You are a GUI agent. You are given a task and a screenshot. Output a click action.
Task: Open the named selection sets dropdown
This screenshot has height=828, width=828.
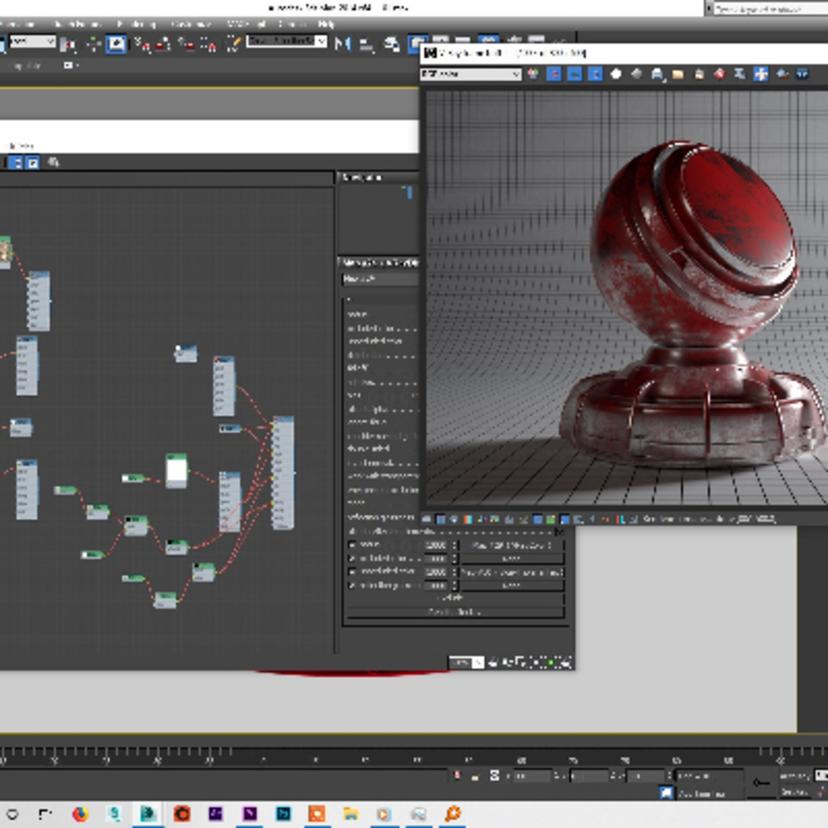click(287, 42)
